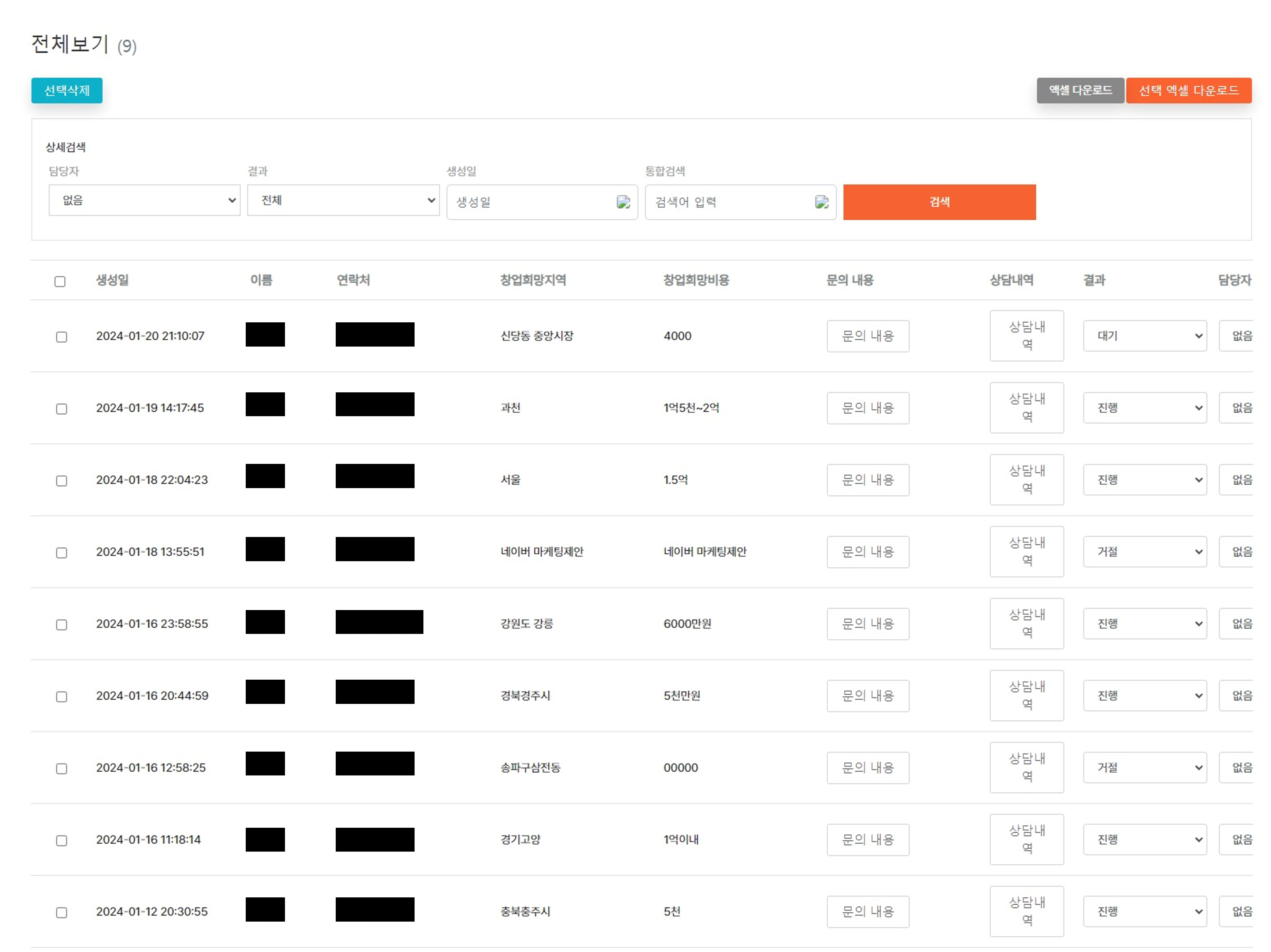1271x952 pixels.
Task: Click the icon inside 생성일 field
Action: tap(623, 202)
